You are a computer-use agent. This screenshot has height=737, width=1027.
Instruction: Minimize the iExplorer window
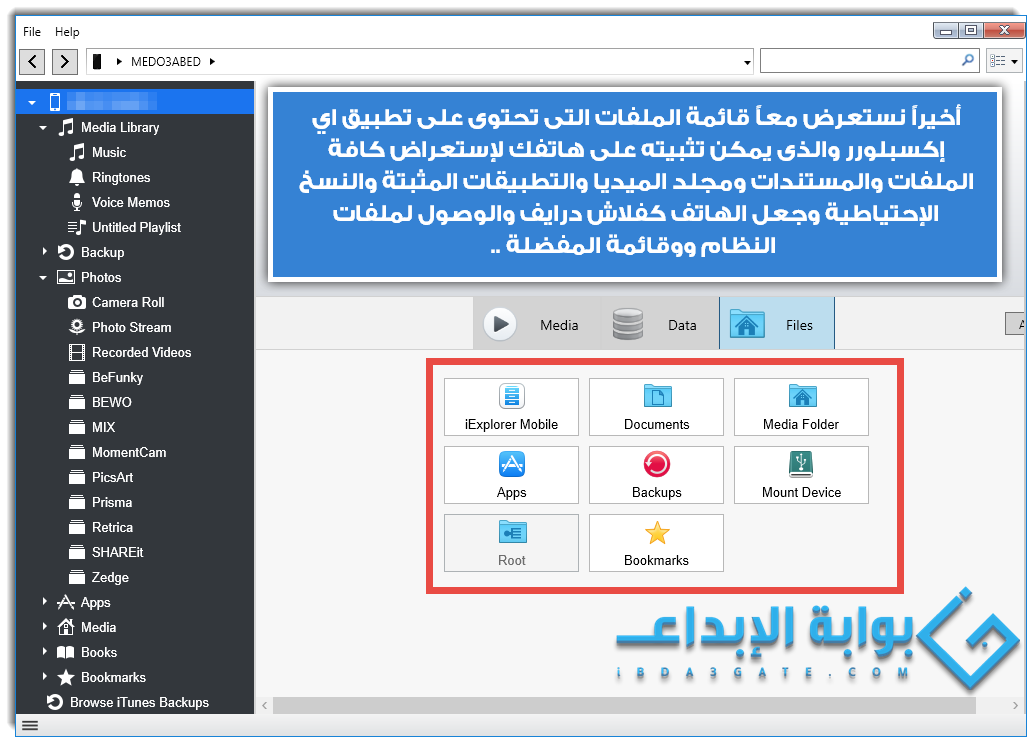pyautogui.click(x=946, y=31)
